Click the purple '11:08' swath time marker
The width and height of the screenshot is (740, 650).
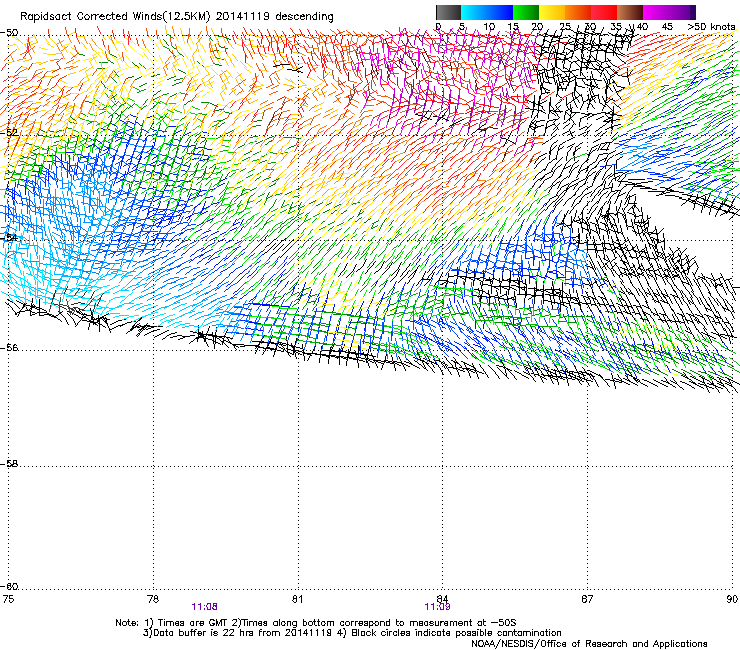[204, 607]
